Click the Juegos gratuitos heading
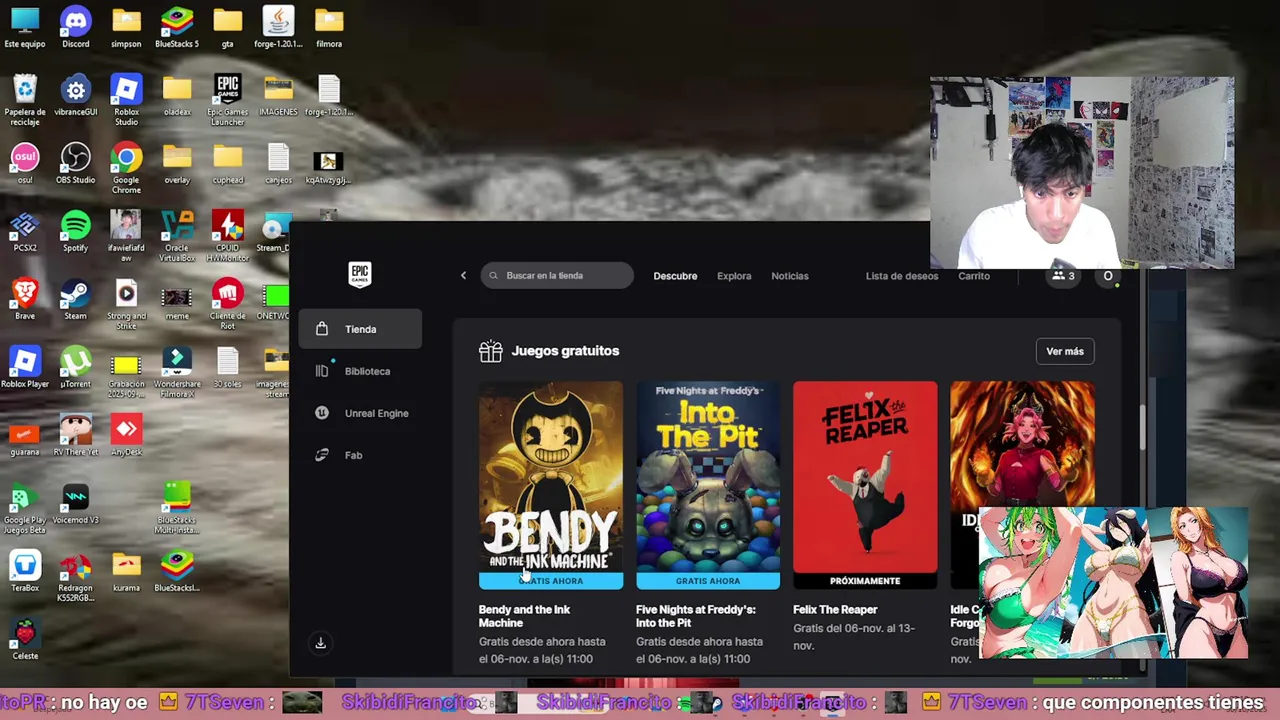Screen dimensions: 1280x720 click(565, 351)
